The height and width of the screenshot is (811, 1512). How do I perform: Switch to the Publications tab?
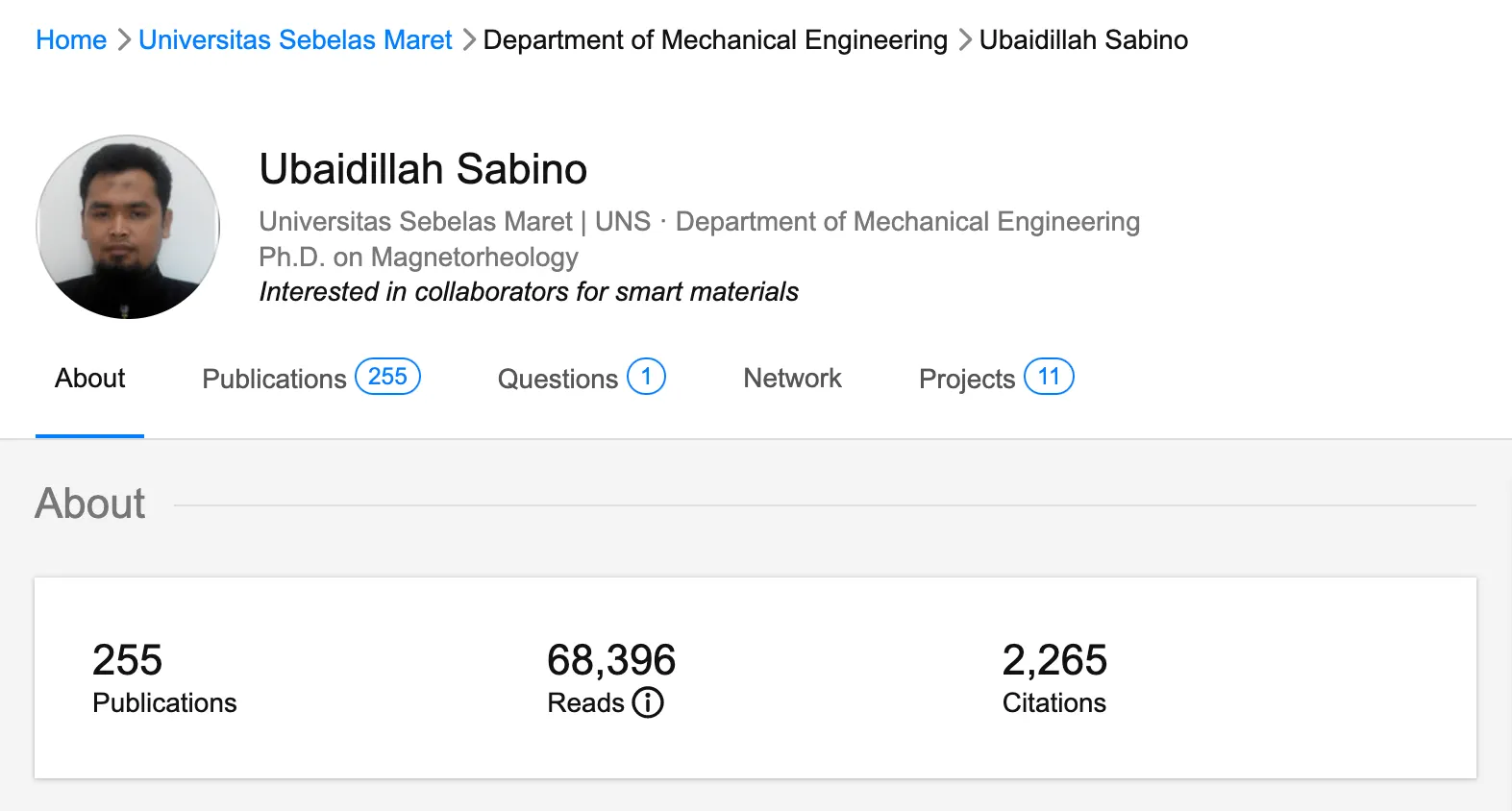pyautogui.click(x=274, y=379)
